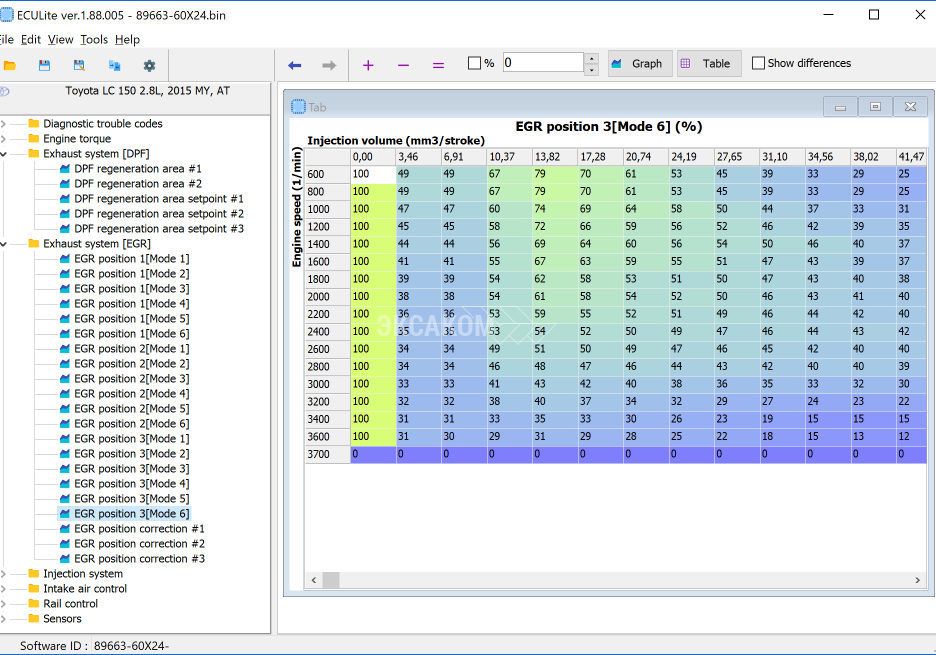The width and height of the screenshot is (936, 655).
Task: Click the value input field in toolbar
Action: pyautogui.click(x=542, y=63)
